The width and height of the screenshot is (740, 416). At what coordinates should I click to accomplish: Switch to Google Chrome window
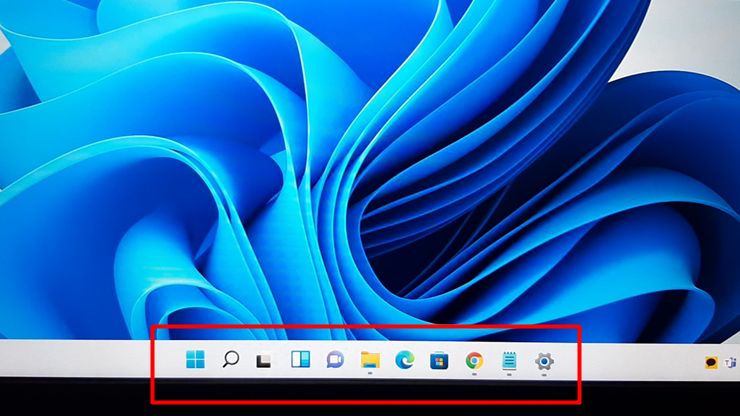(474, 361)
